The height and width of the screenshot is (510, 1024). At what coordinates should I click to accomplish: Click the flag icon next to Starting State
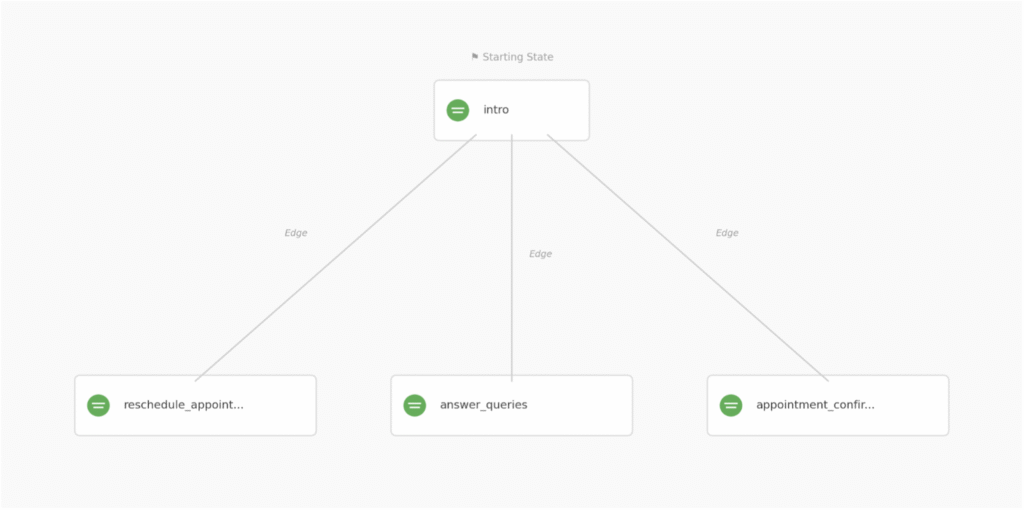475,57
